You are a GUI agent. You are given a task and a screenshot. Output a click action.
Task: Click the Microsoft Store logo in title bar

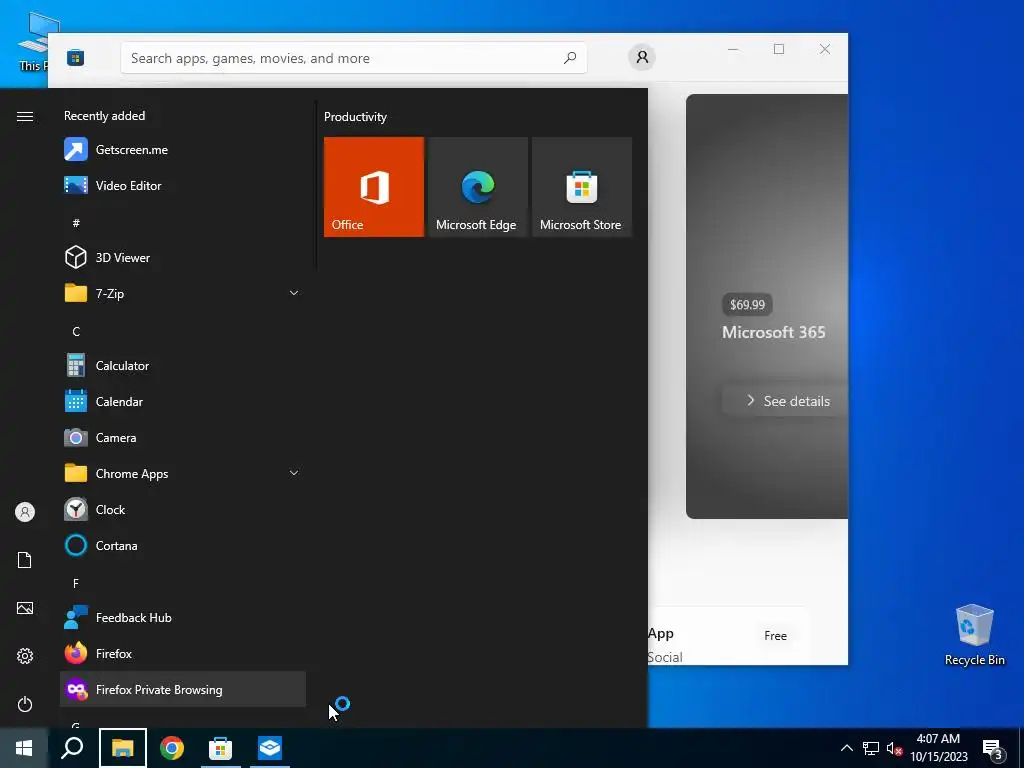[75, 58]
